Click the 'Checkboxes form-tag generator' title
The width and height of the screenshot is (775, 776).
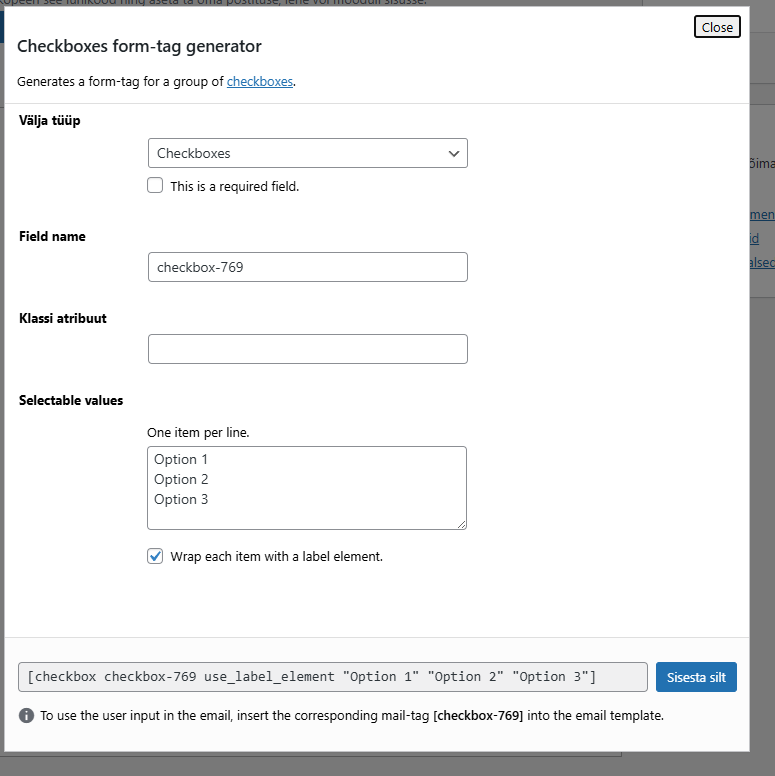tap(139, 46)
